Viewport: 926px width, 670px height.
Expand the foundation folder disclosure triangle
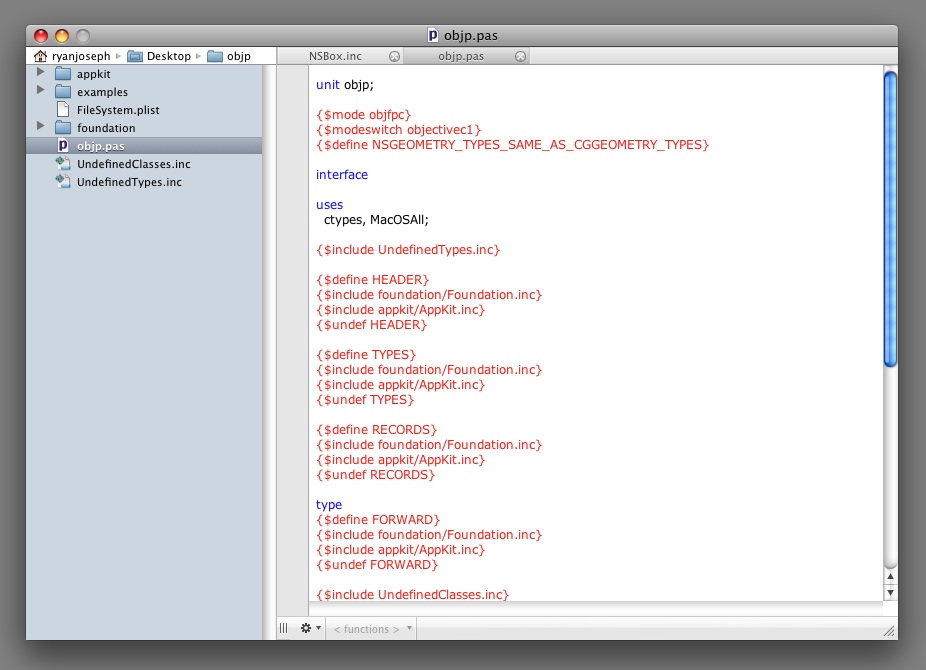40,126
